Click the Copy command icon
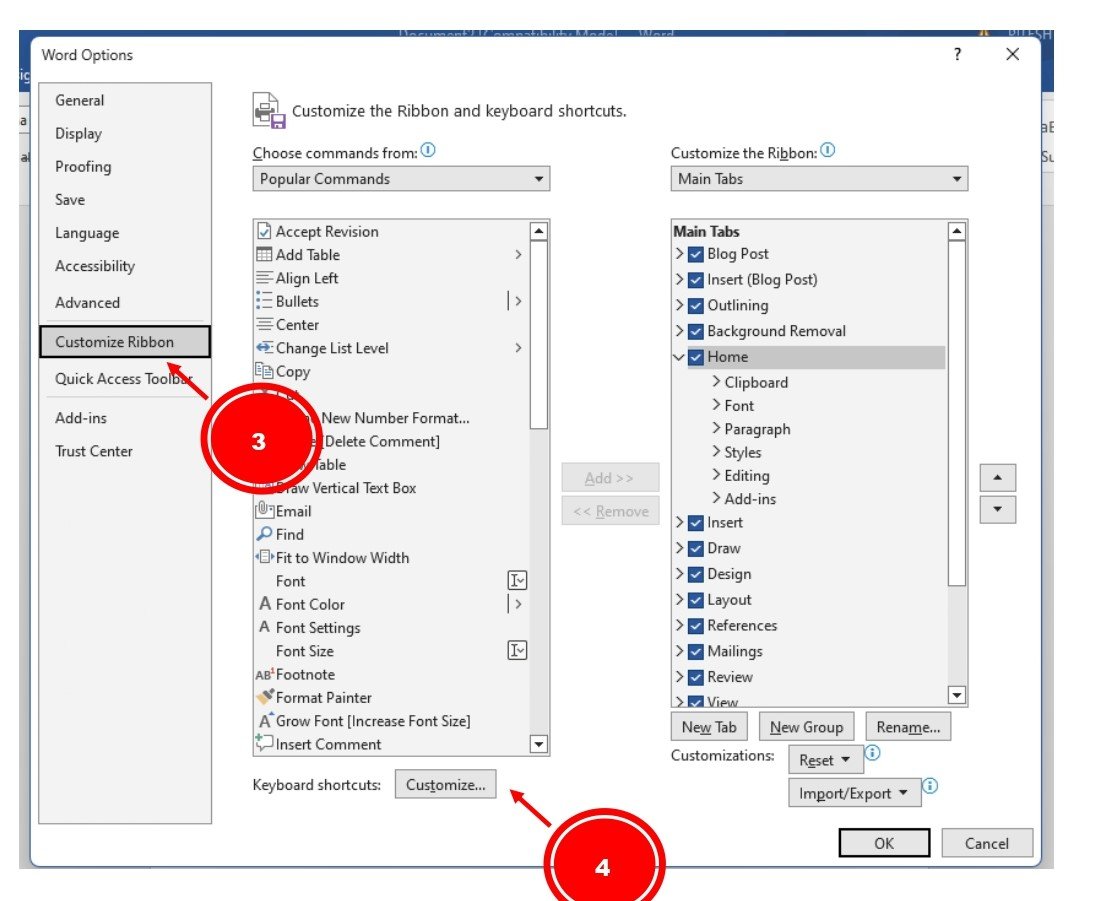1110x901 pixels. (x=264, y=371)
